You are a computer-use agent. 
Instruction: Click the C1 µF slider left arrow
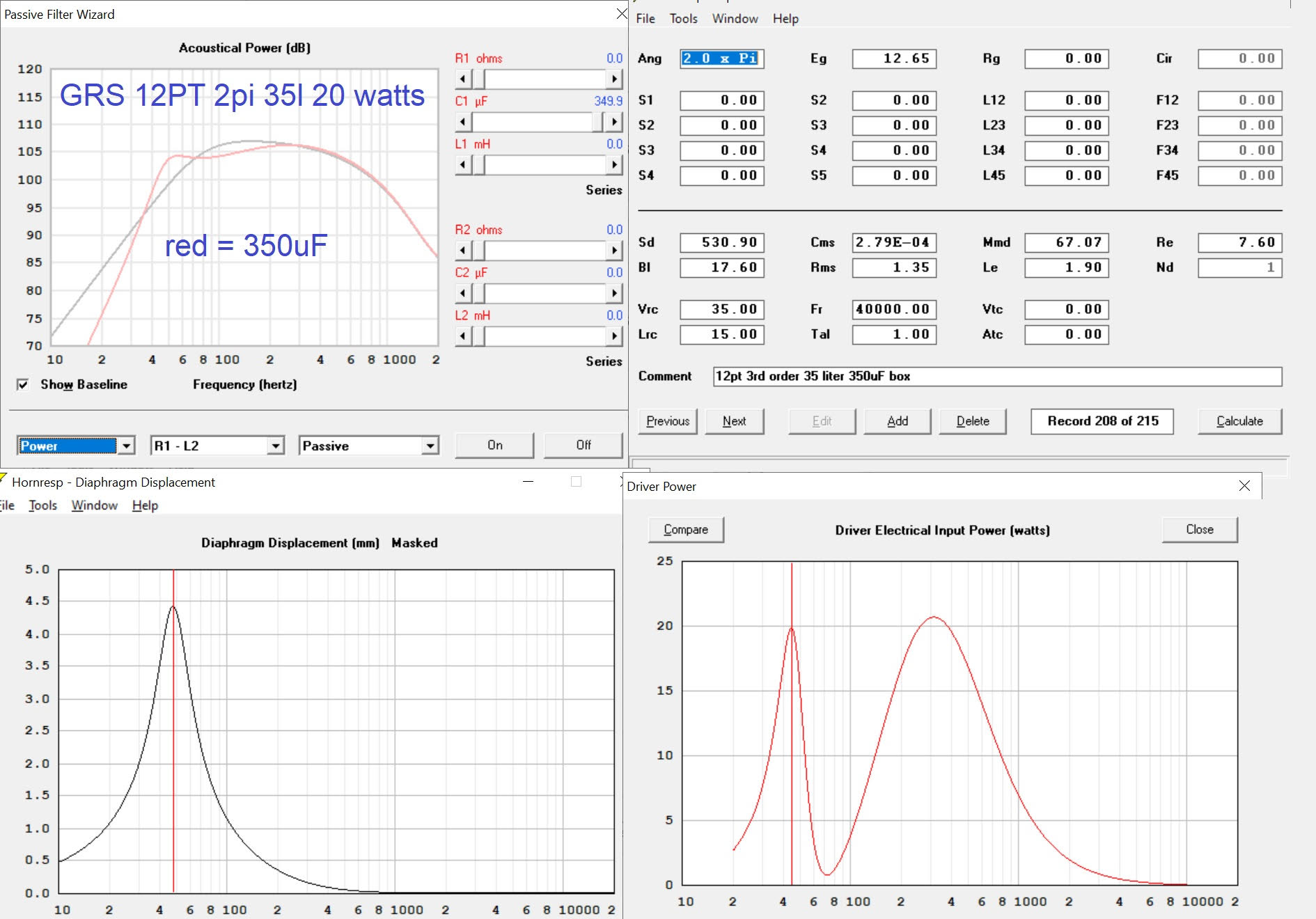click(463, 122)
